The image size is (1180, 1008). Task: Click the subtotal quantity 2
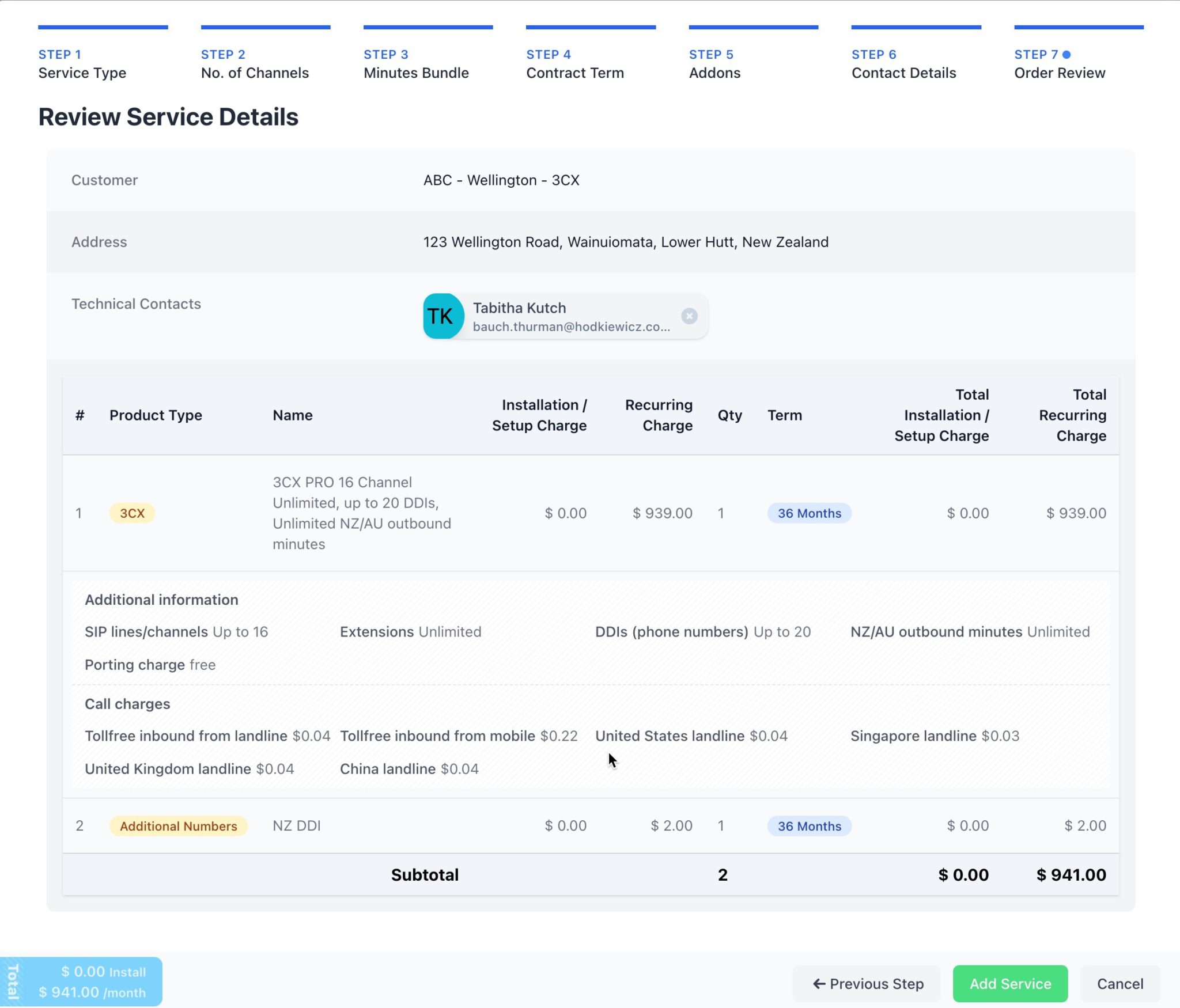723,875
